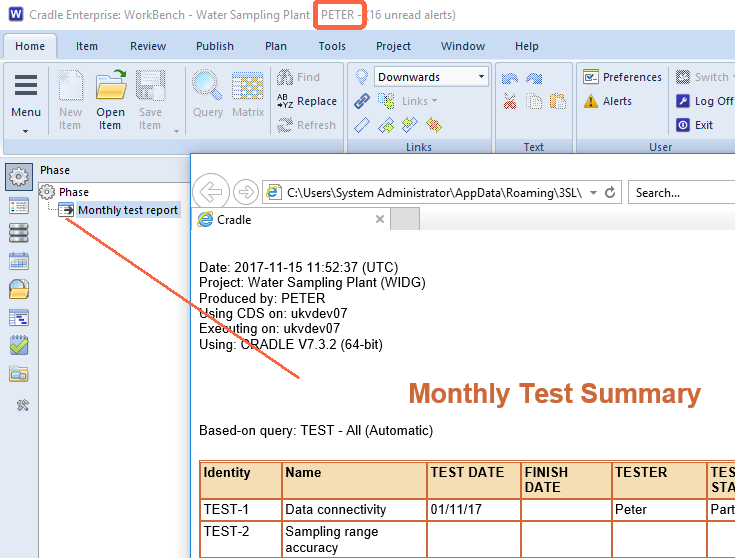
Task: Click Refresh in the ribbon
Action: 307,125
